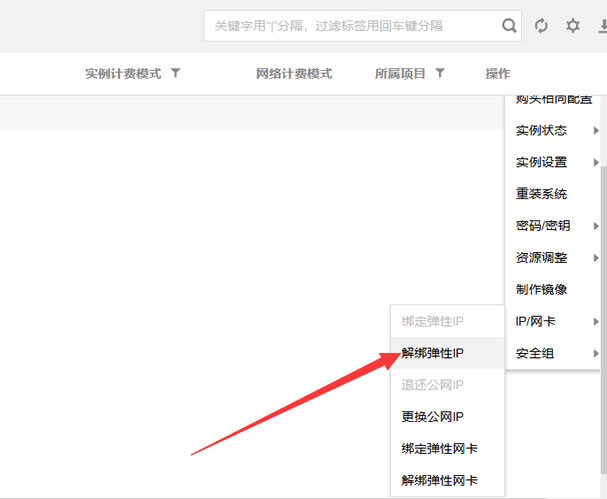Filter by 实例计费模式 column

pyautogui.click(x=176, y=73)
